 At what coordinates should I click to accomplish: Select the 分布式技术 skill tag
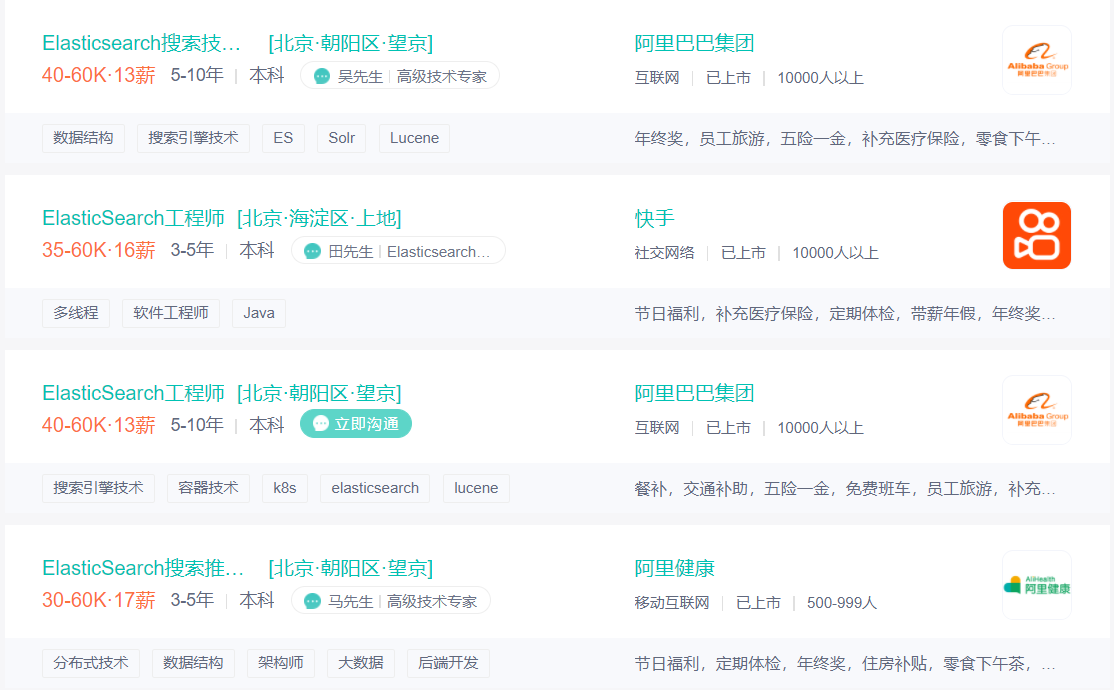pyautogui.click(x=91, y=663)
